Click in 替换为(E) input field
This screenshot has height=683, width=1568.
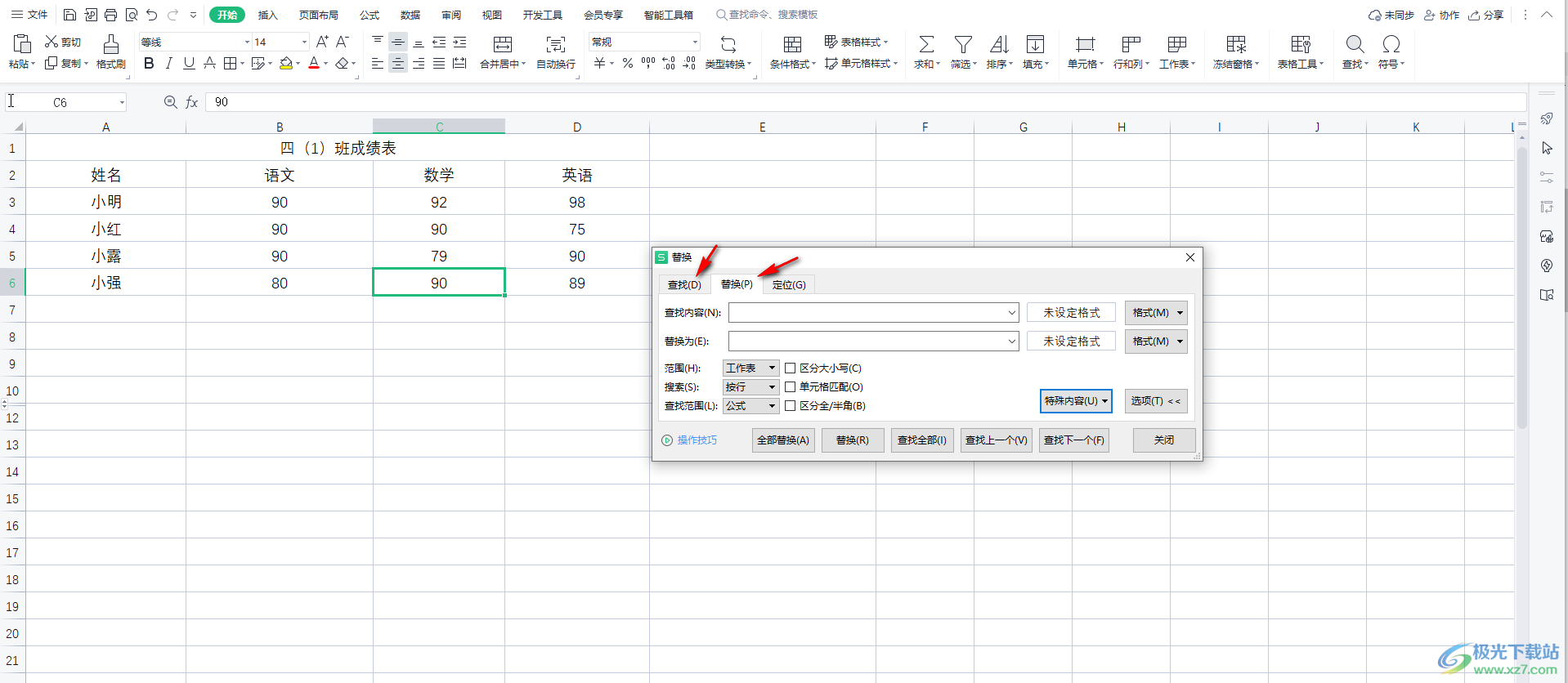pyautogui.click(x=874, y=341)
